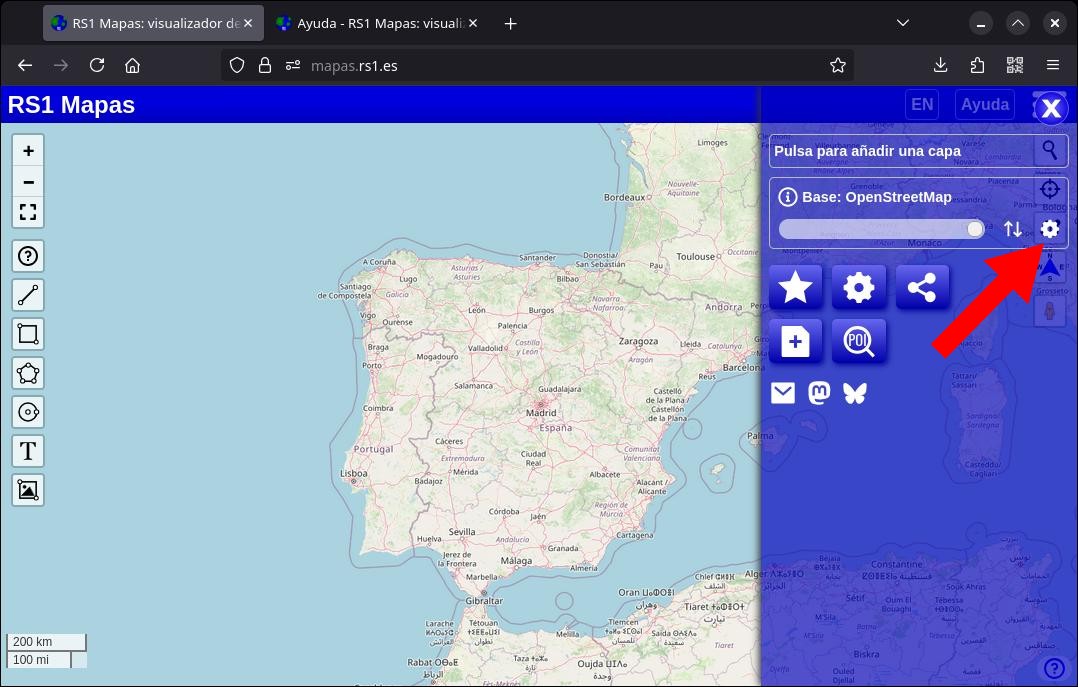Image resolution: width=1078 pixels, height=687 pixels.
Task: Reload the current page
Action: tap(97, 65)
